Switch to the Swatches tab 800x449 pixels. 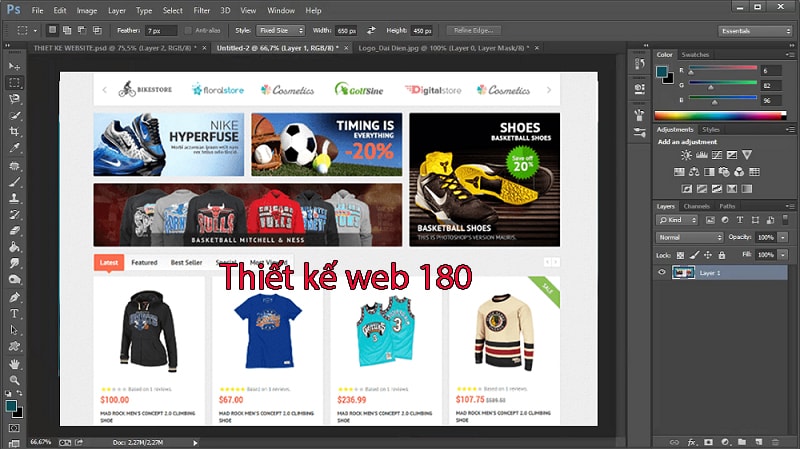tap(695, 55)
